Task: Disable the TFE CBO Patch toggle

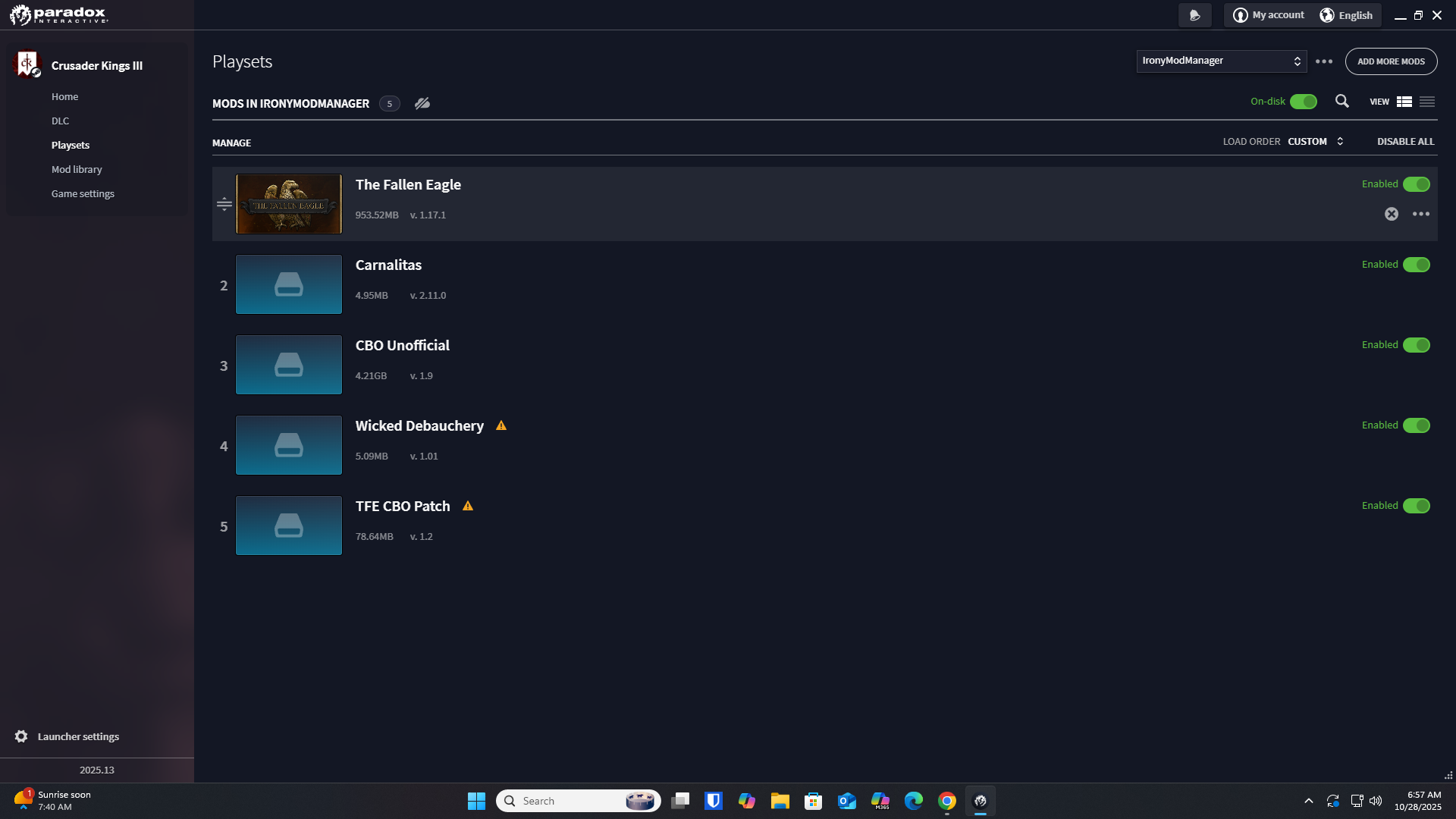Action: click(x=1417, y=506)
